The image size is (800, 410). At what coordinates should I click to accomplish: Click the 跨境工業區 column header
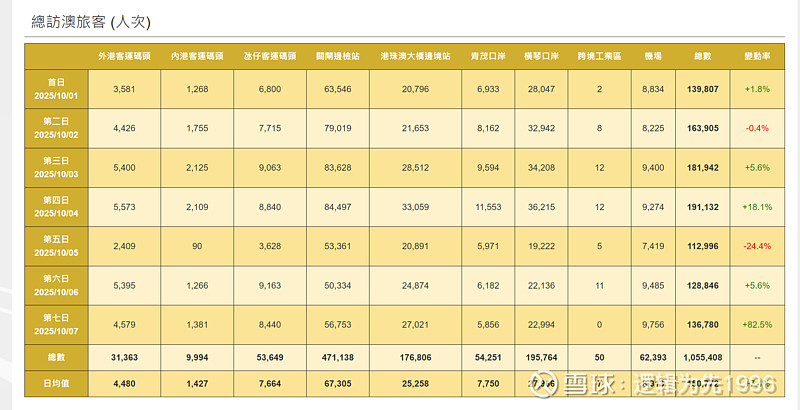coord(600,57)
